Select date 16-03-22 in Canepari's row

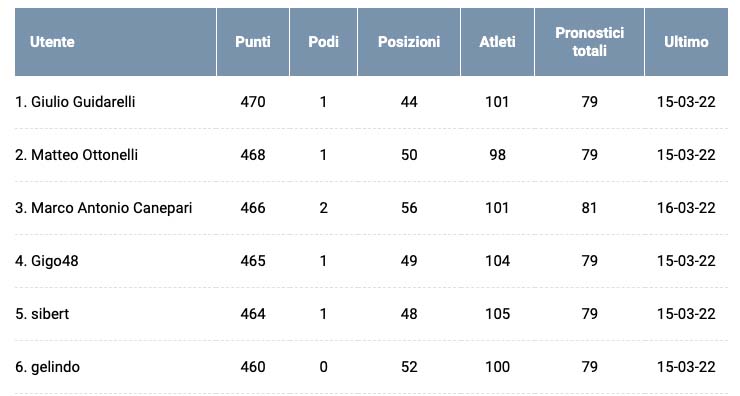(686, 208)
